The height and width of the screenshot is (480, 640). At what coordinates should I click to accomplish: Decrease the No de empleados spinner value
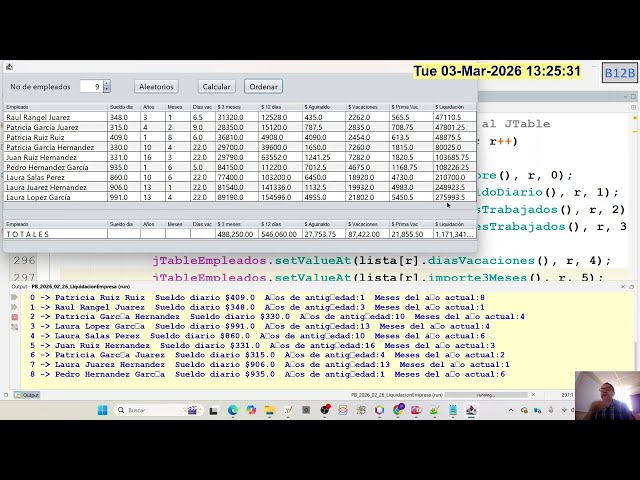[107, 90]
